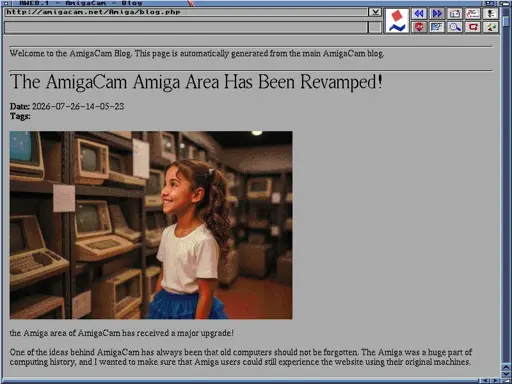This screenshot has height=384, width=512.
Task: Click the "Tags:" label
Action: [x=20, y=116]
